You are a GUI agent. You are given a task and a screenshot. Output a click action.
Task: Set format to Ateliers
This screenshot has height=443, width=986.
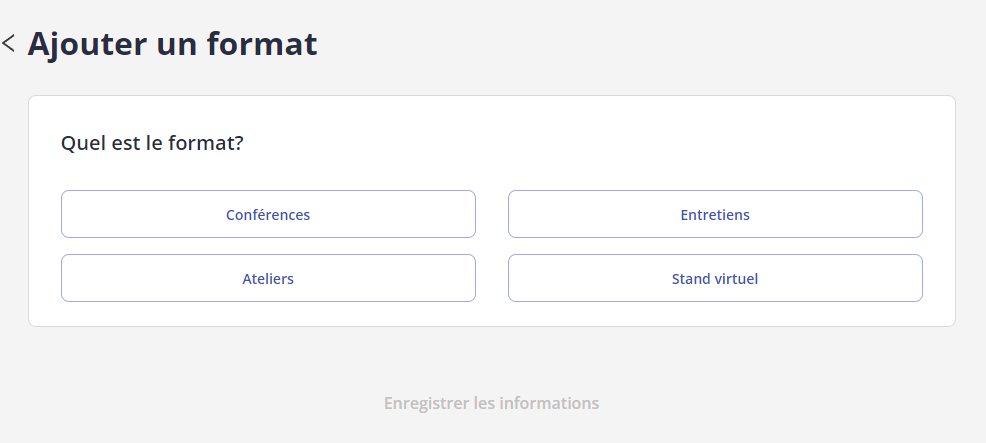click(x=268, y=278)
